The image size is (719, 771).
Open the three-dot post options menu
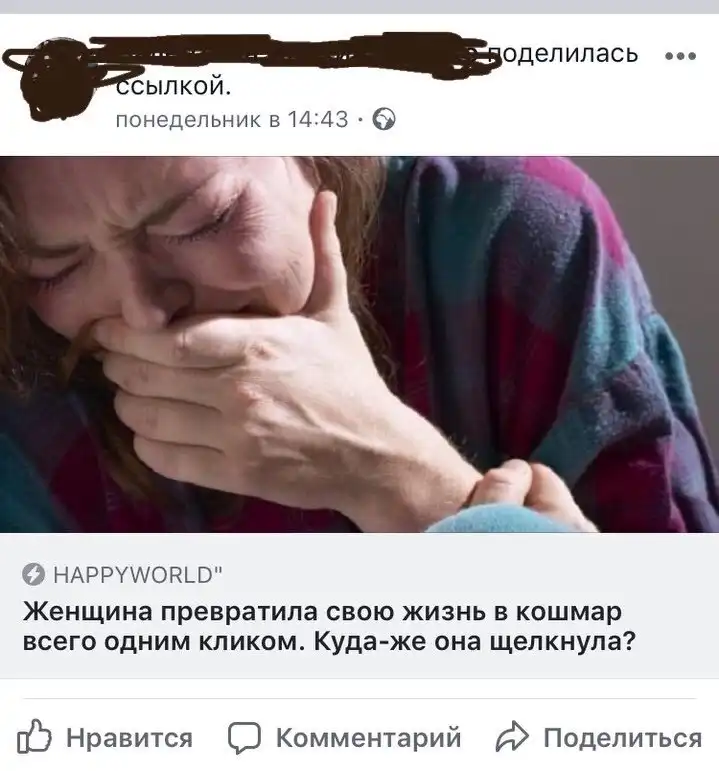681,56
